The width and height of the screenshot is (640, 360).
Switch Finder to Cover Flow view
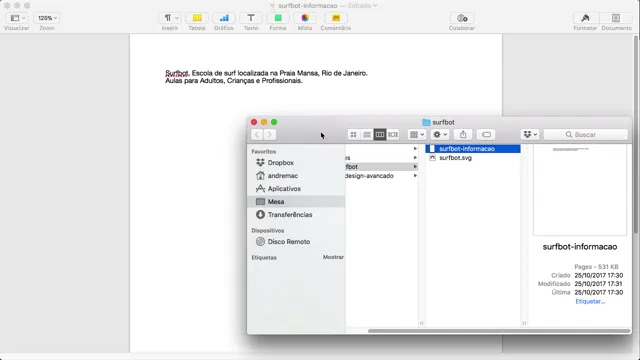click(393, 134)
